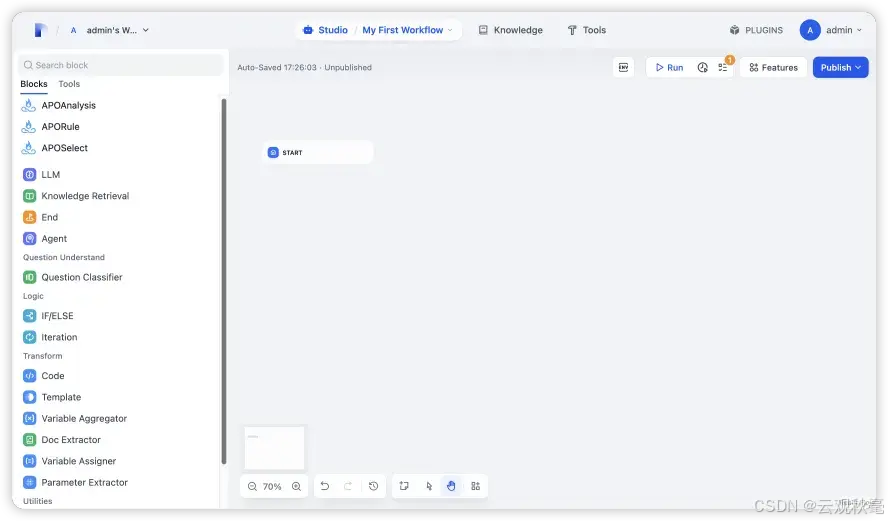Switch to the Blocks tab

coord(34,84)
